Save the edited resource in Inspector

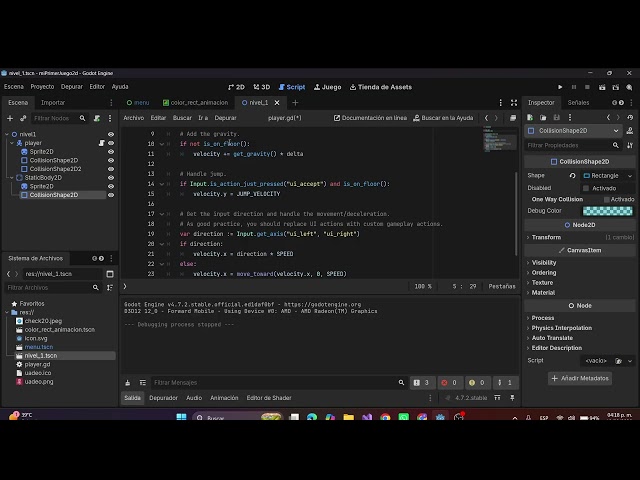click(x=556, y=118)
